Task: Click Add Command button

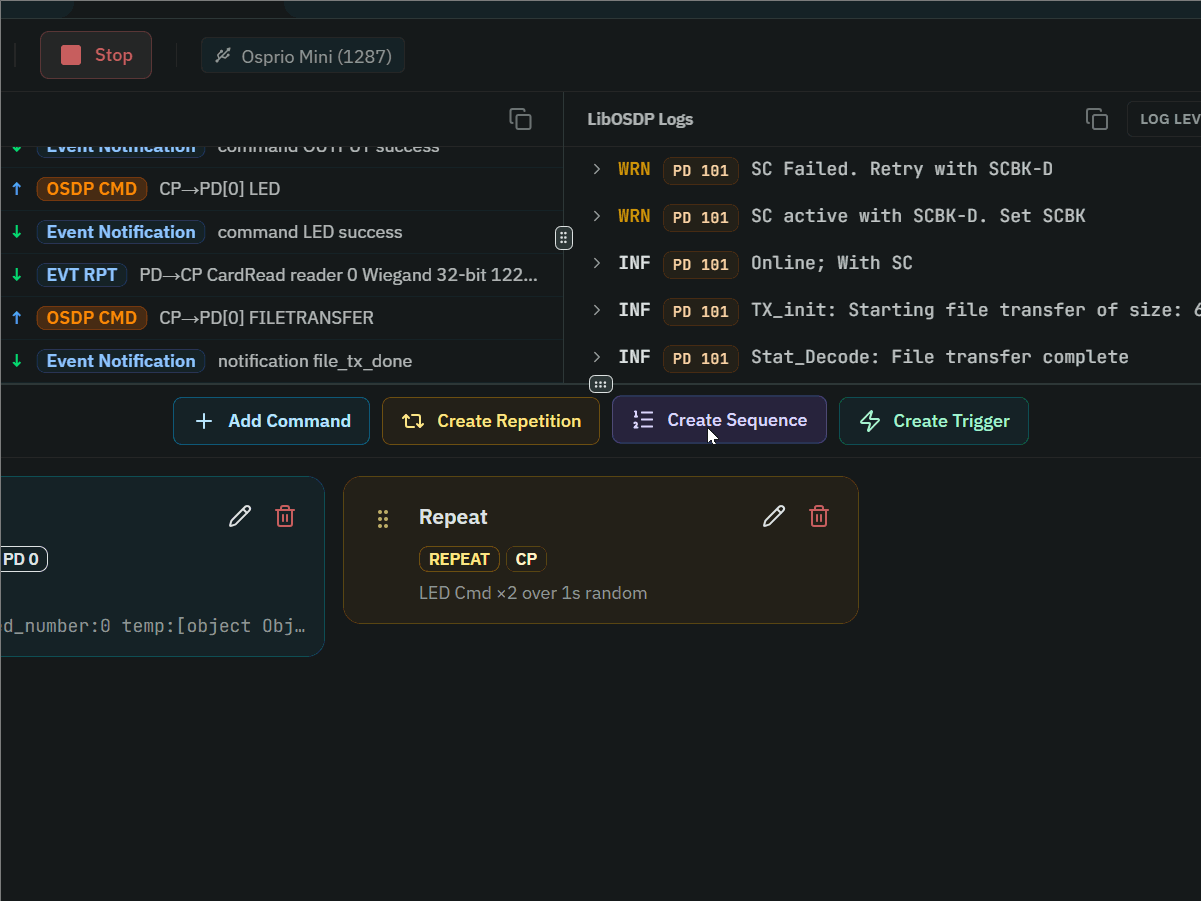Action: [x=271, y=421]
